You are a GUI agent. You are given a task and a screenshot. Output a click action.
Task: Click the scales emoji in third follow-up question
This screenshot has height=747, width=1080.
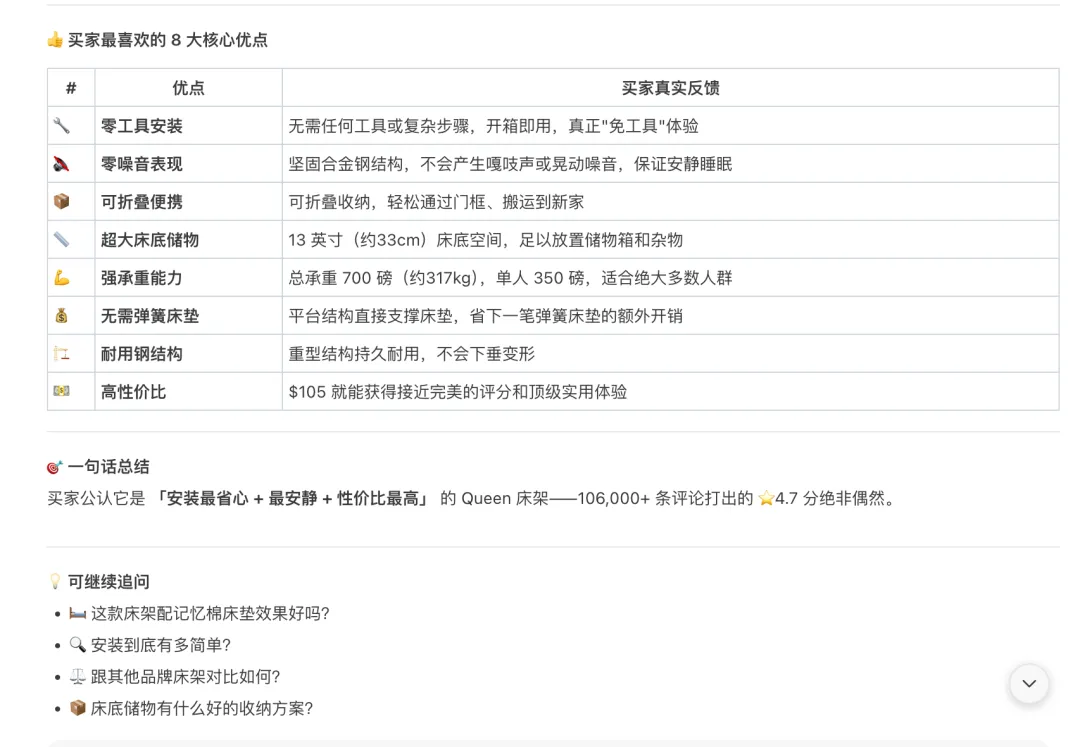coord(77,676)
